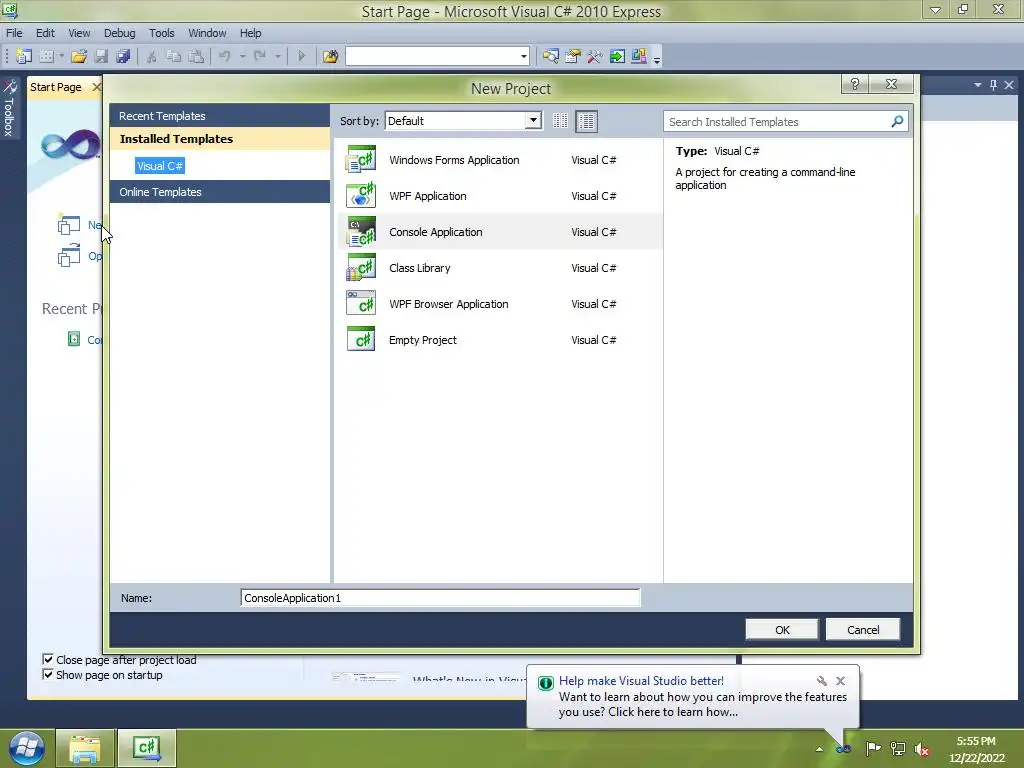Viewport: 1024px width, 768px height.
Task: Click the New Project toolbar icon
Action: 24,56
